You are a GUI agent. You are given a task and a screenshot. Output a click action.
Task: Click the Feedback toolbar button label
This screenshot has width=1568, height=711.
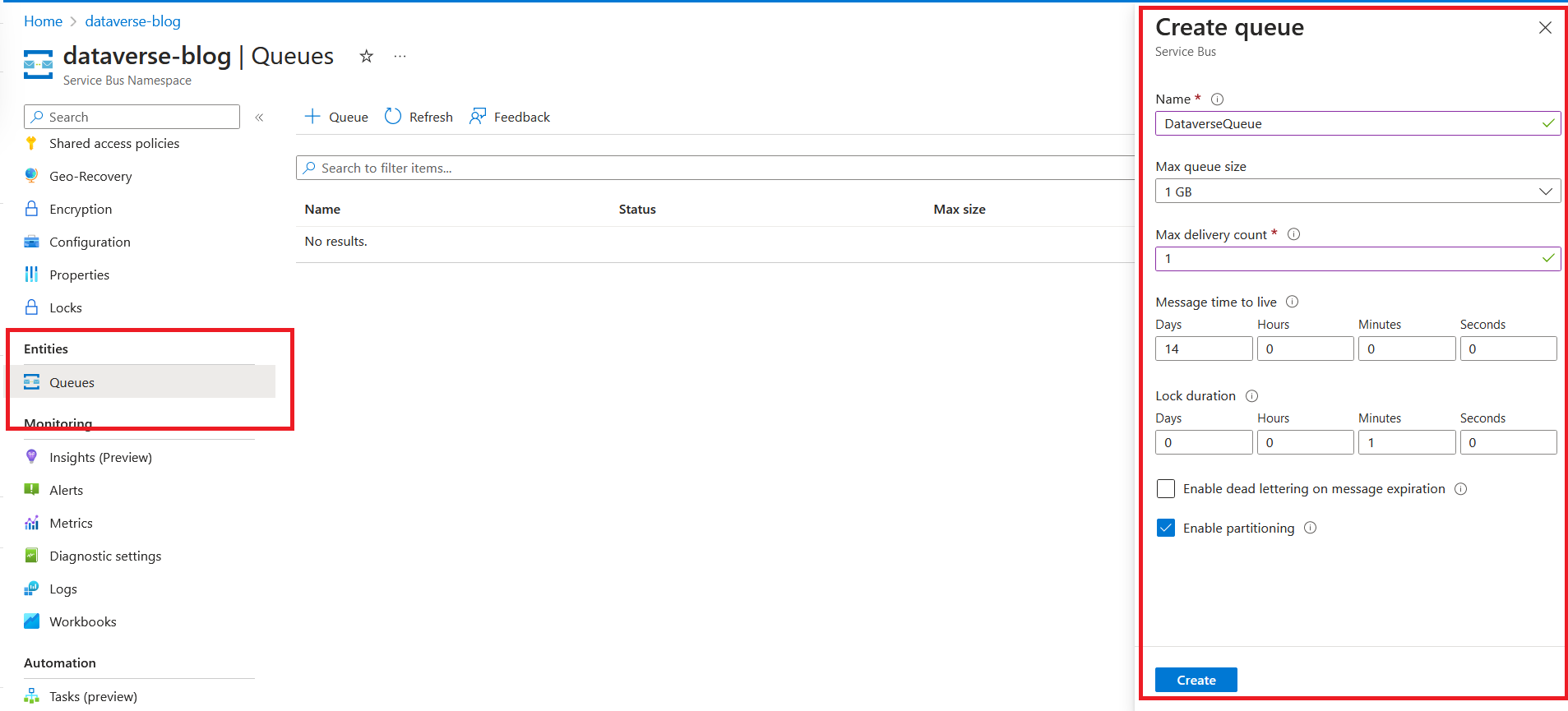522,117
